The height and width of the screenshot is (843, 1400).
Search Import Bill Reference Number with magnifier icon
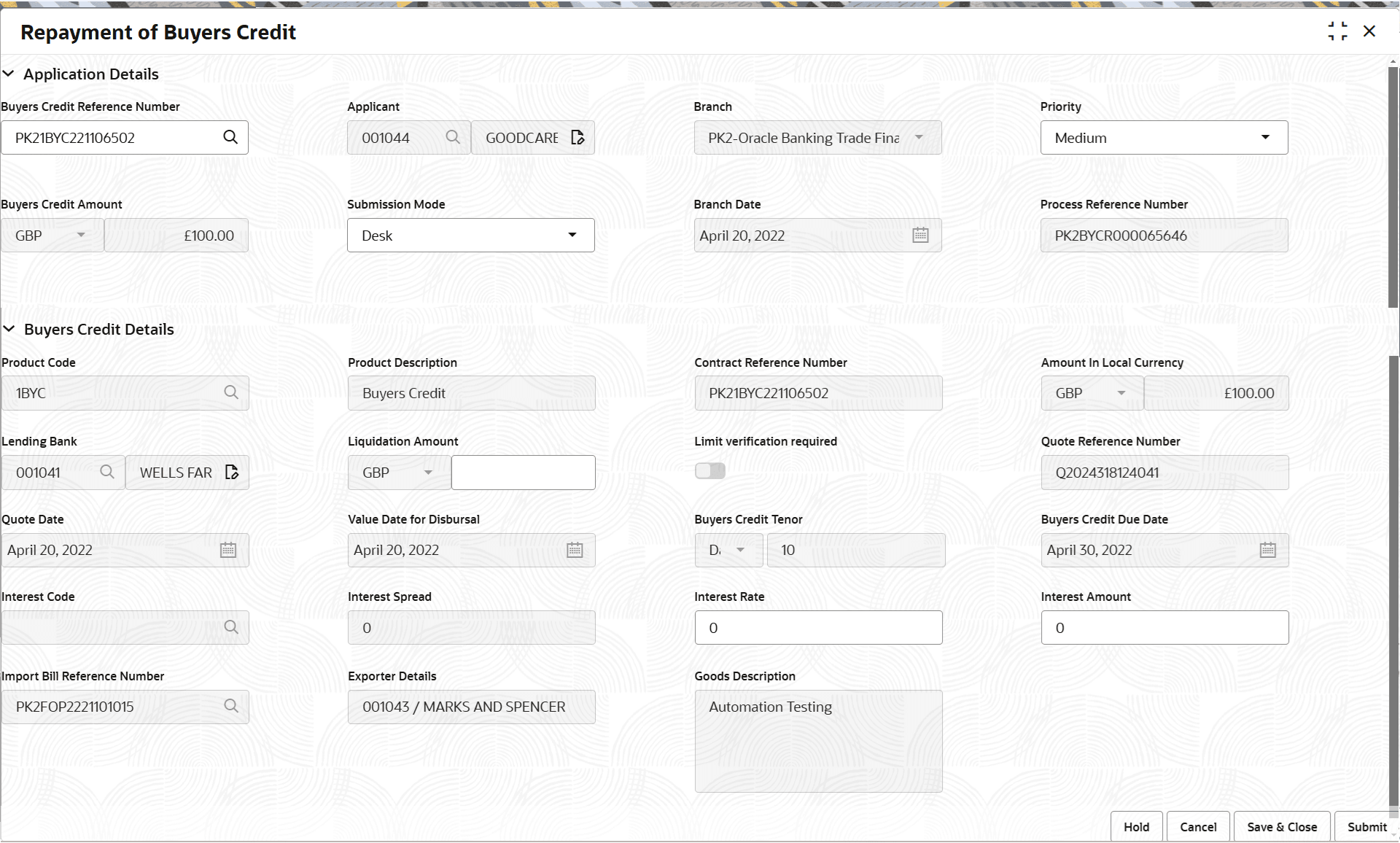point(230,706)
